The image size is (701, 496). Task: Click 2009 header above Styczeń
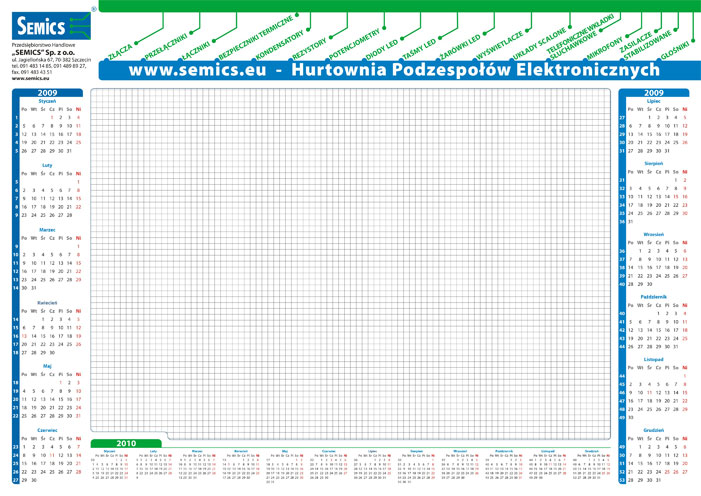coord(47,93)
